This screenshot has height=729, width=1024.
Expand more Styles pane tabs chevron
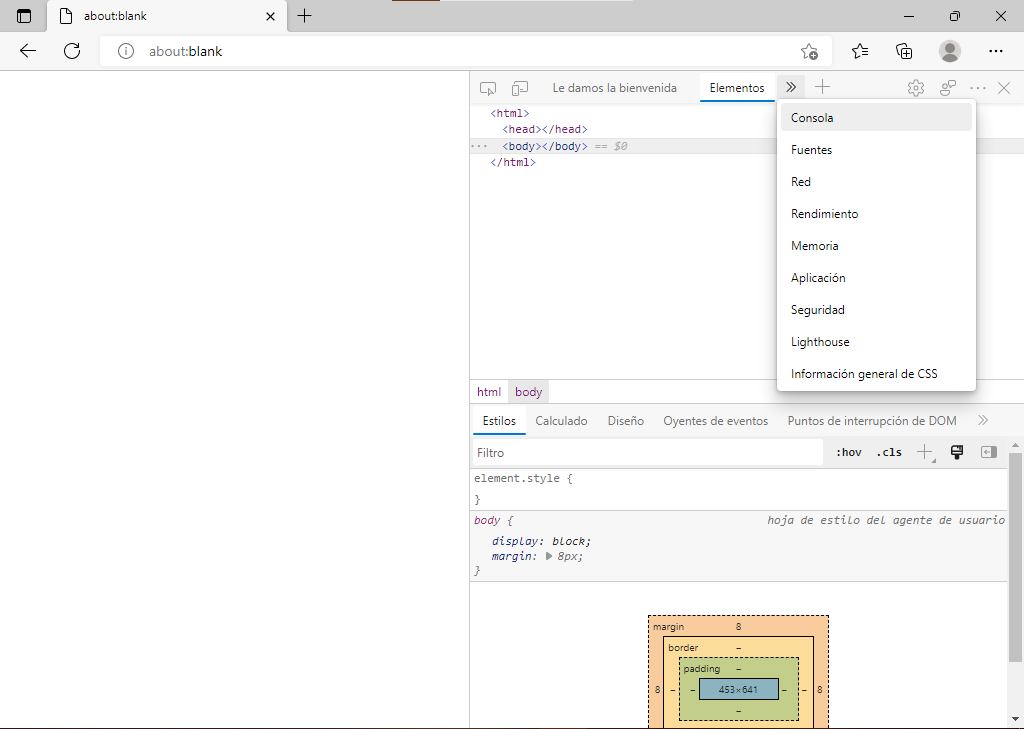coord(983,421)
